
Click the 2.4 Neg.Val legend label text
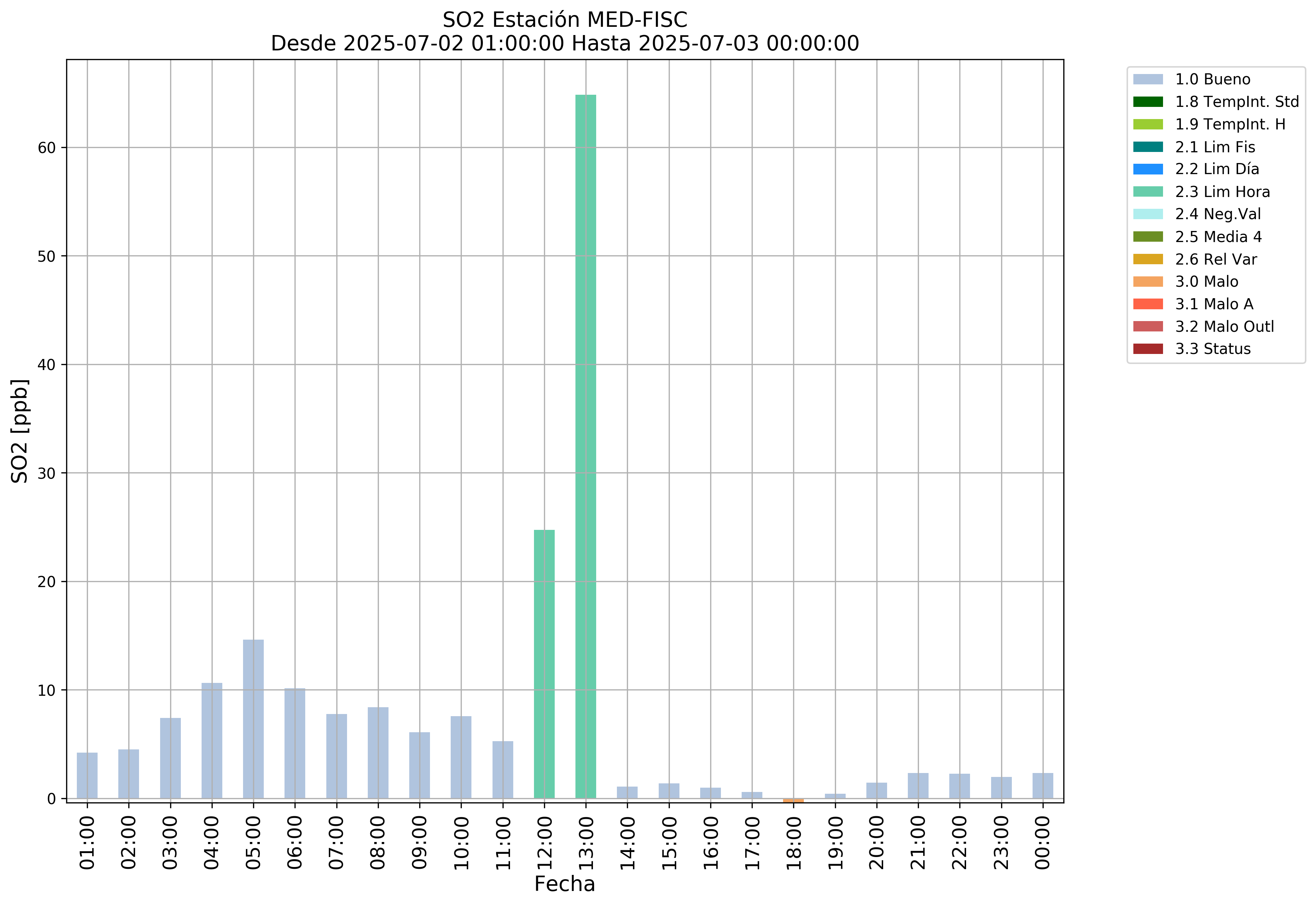pos(1218,215)
